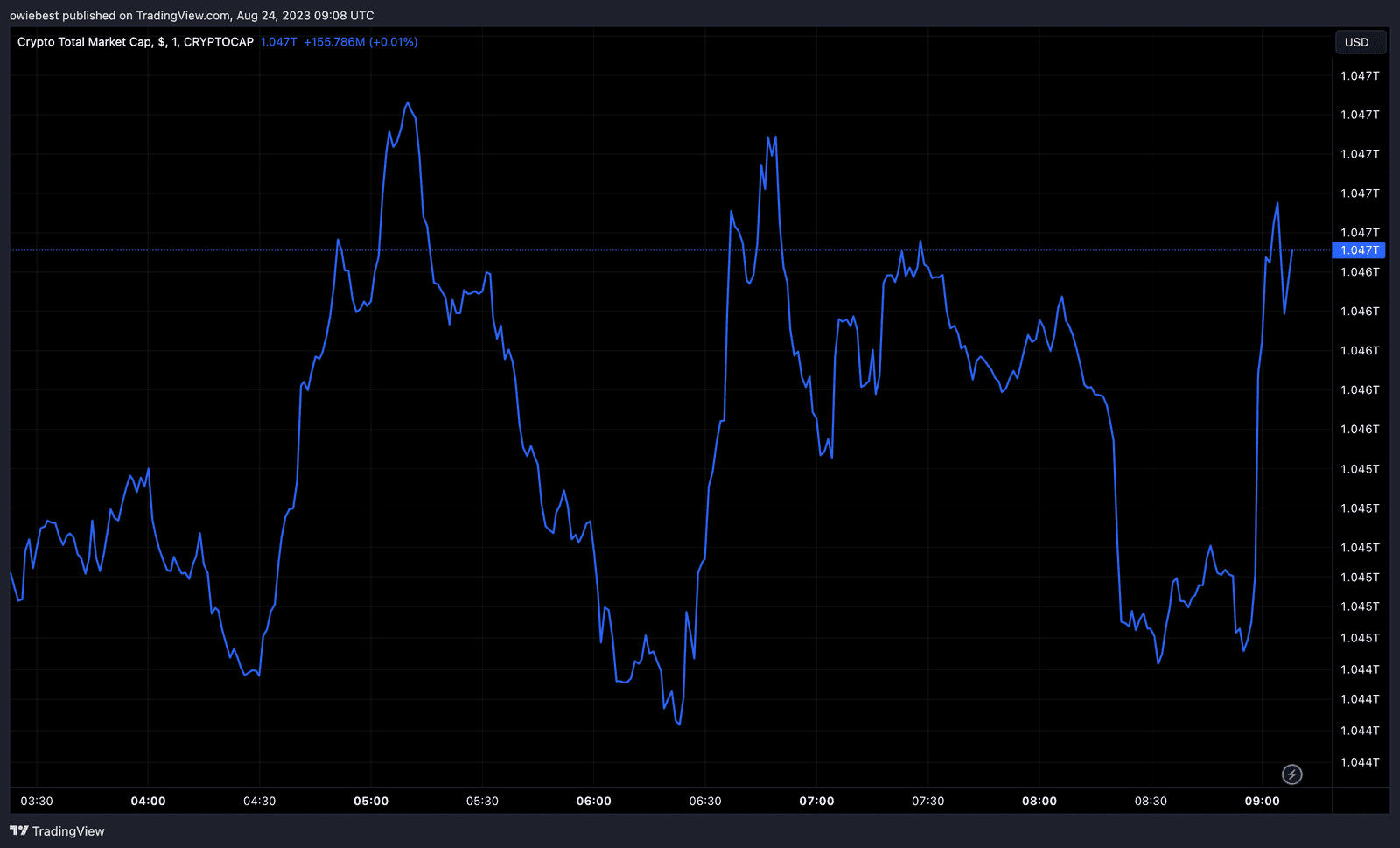
Task: Click the chart line at its highest peak
Action: [x=408, y=103]
